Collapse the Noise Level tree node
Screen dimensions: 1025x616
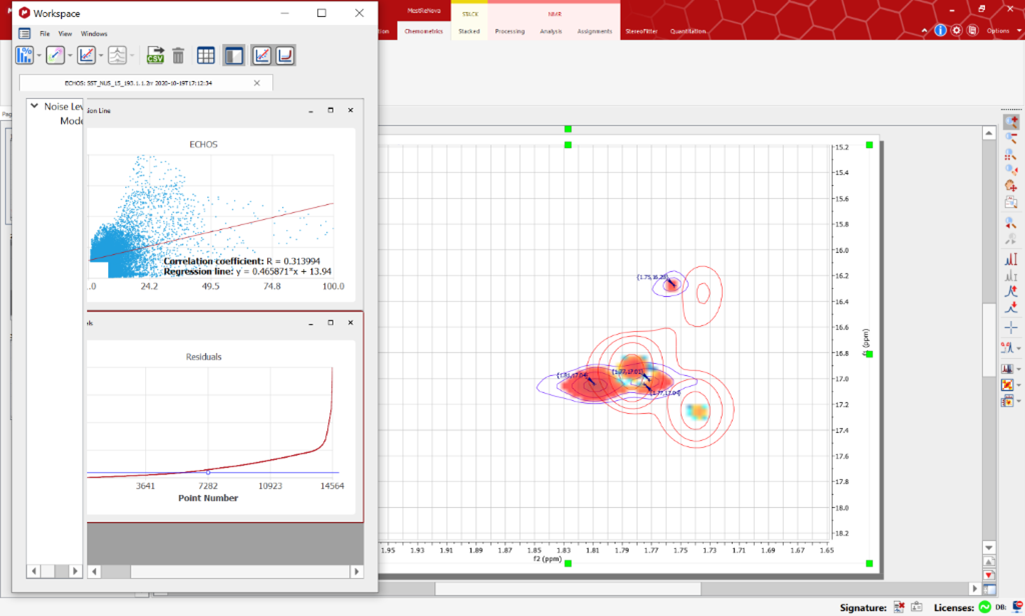34,106
